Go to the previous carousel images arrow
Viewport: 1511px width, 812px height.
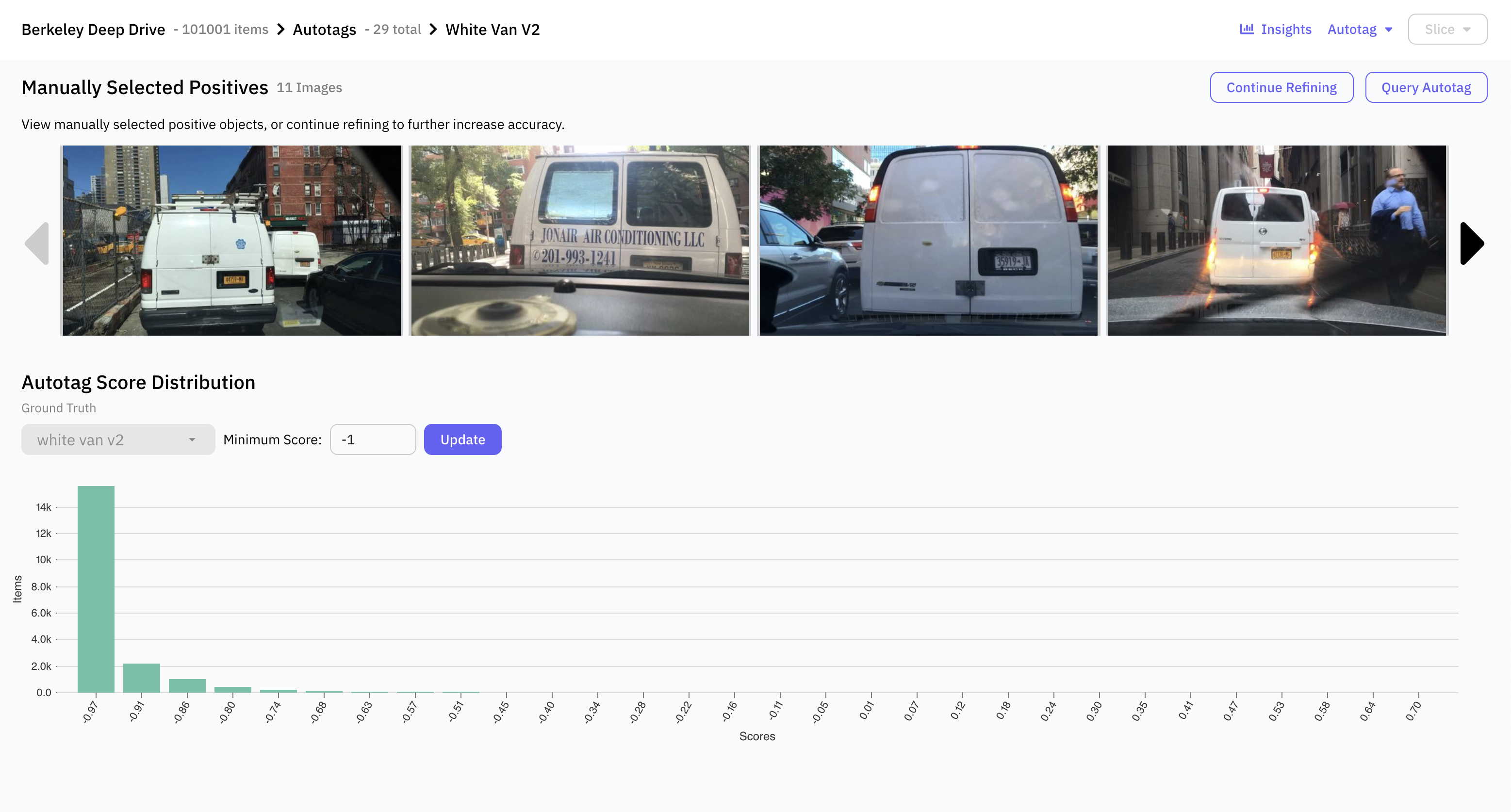(x=36, y=244)
